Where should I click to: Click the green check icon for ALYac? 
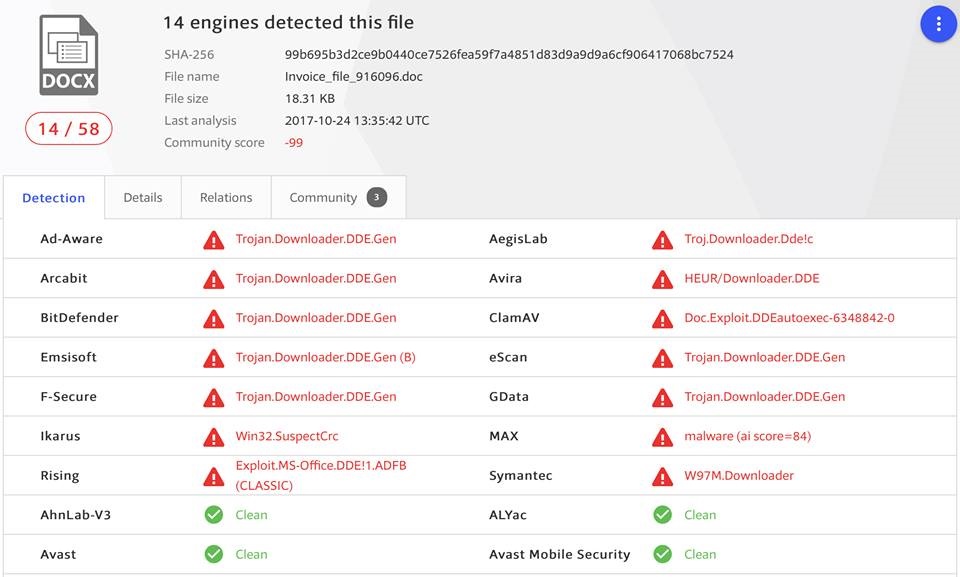662,515
